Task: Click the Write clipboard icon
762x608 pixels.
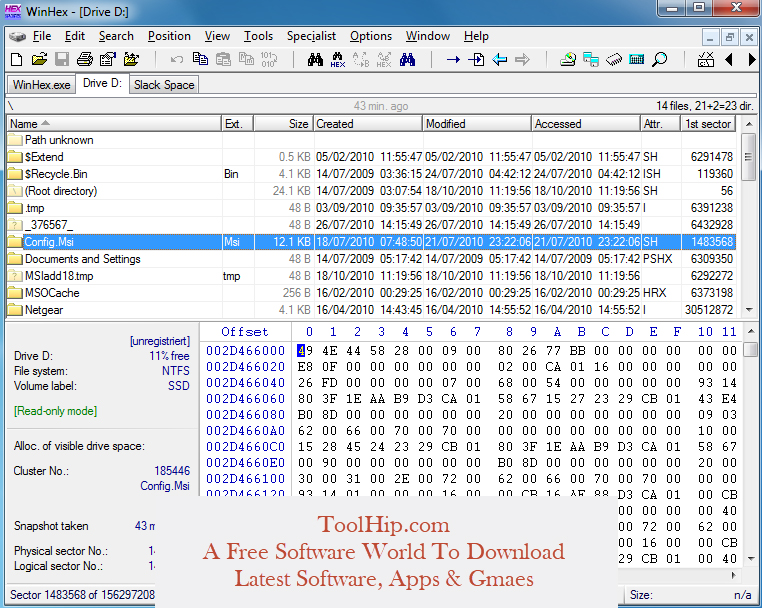Action: click(246, 60)
